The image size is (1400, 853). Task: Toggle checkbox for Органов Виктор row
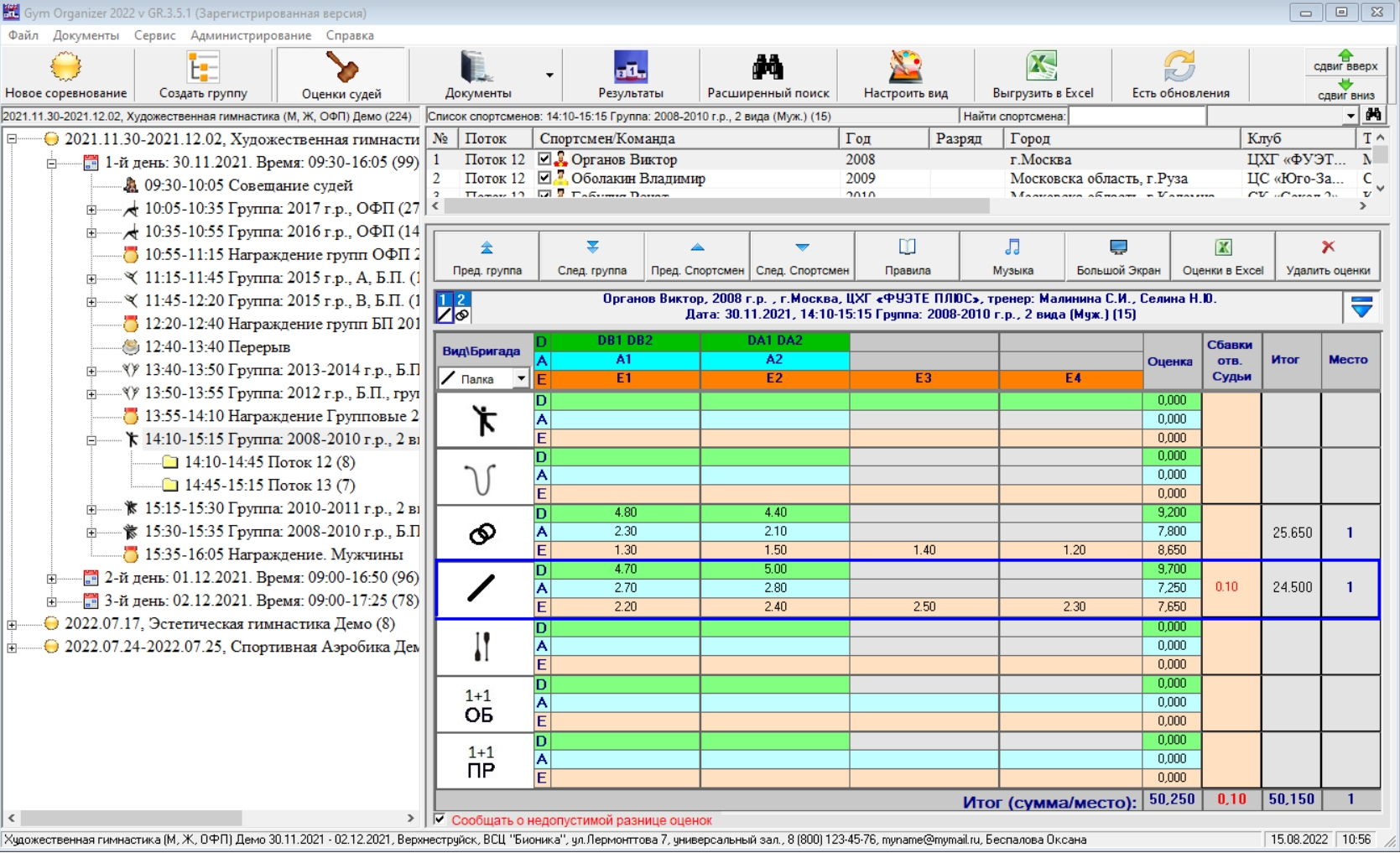coord(544,159)
